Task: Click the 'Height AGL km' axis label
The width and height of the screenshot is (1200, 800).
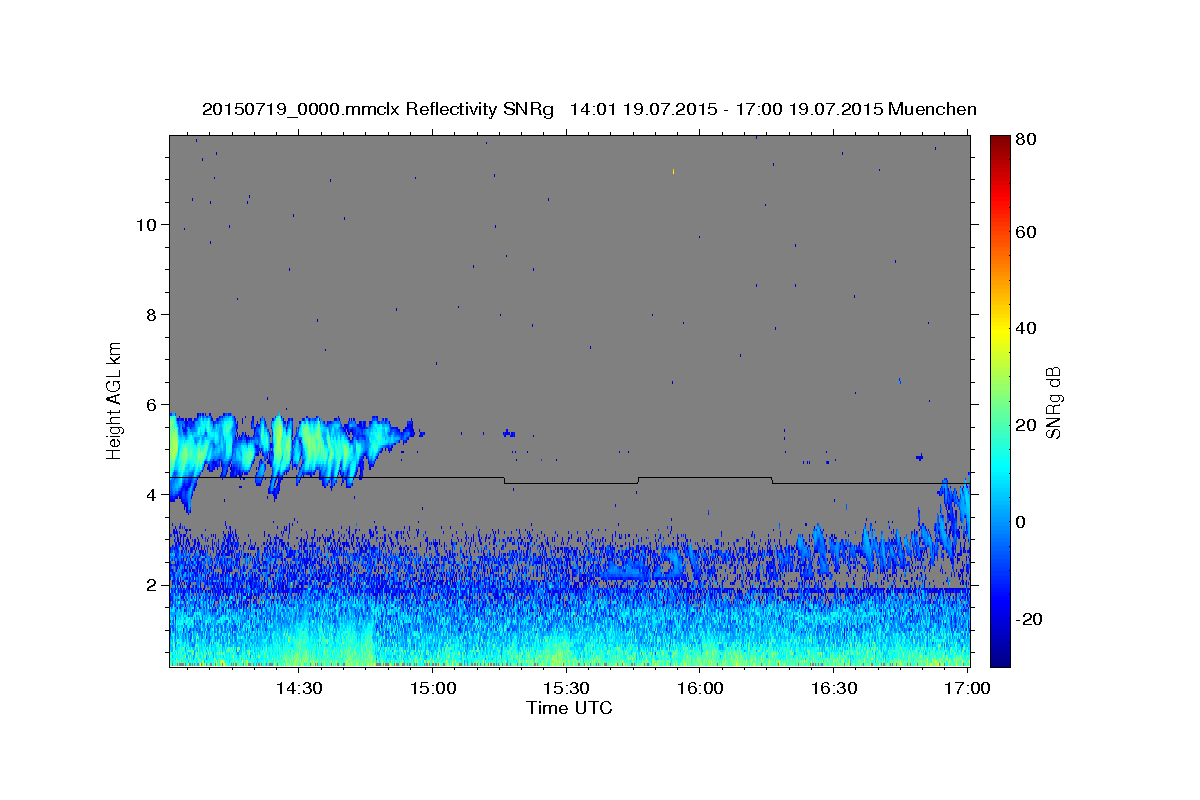Action: pos(115,399)
